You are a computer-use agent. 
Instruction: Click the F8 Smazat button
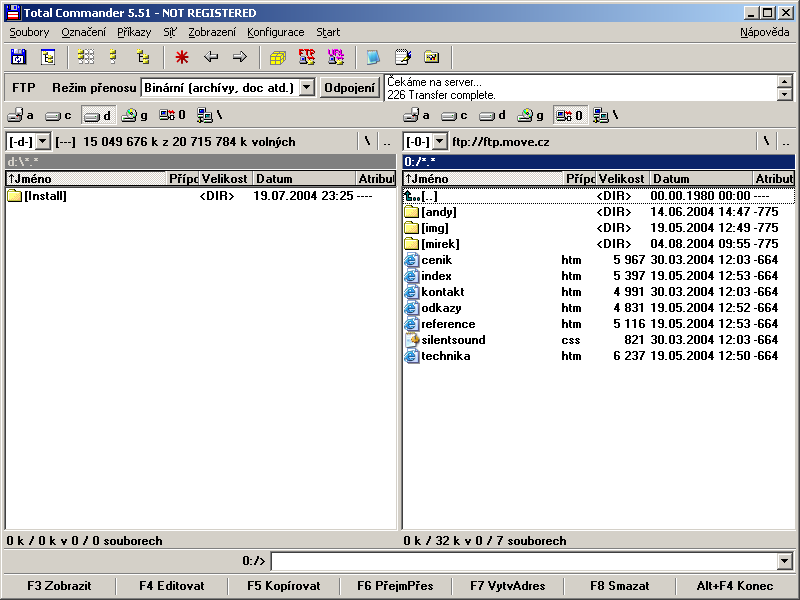coord(619,586)
